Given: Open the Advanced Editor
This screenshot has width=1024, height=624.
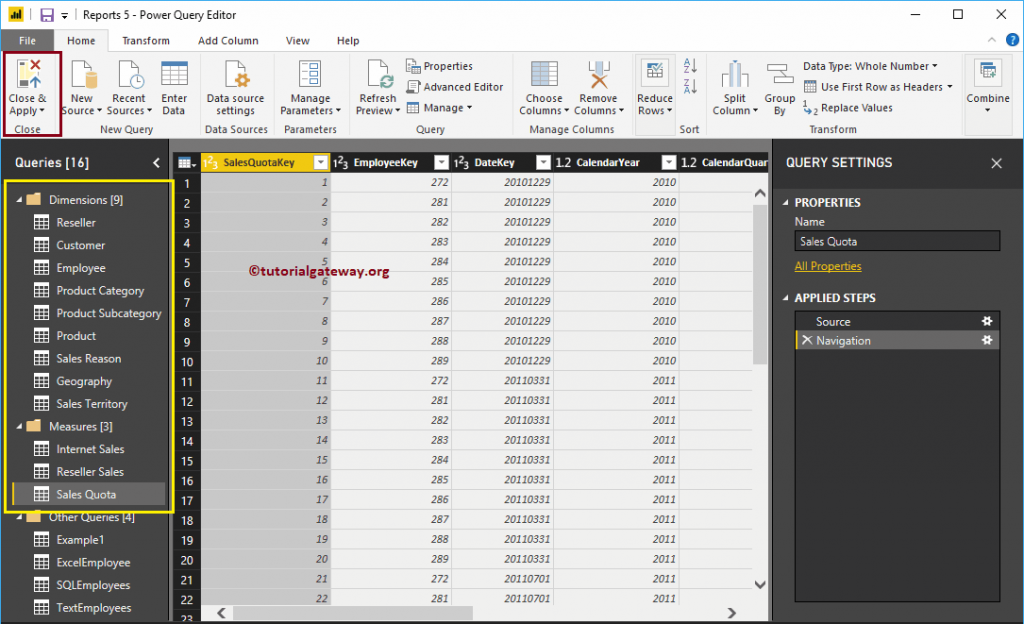Looking at the screenshot, I should [456, 87].
